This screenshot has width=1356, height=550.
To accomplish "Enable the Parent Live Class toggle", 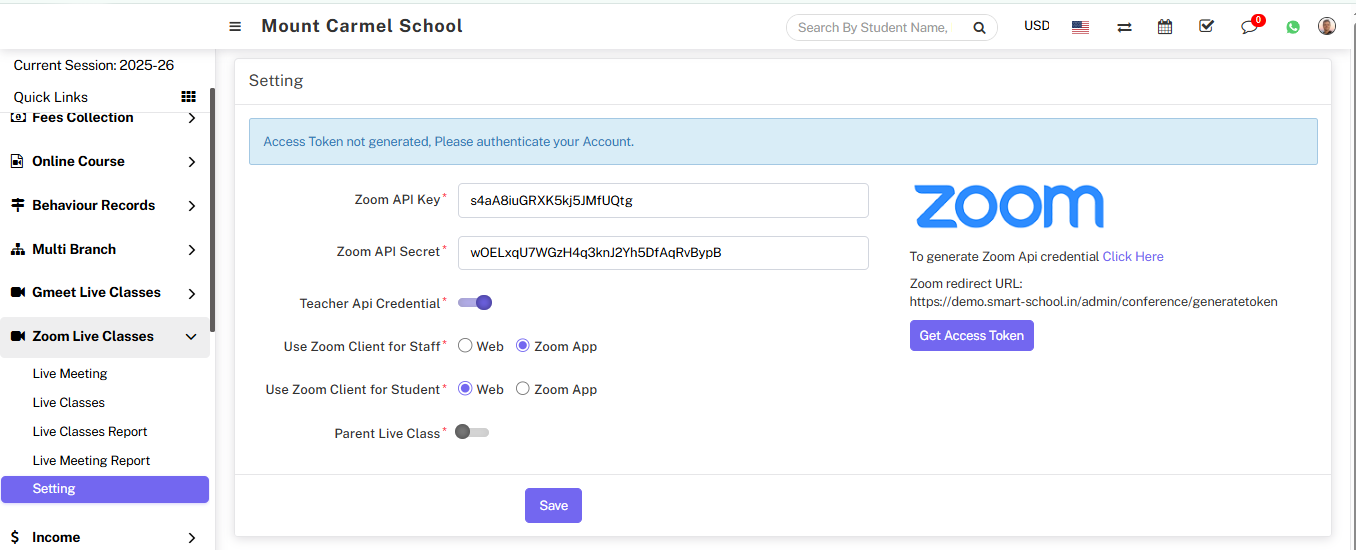I will click(472, 432).
